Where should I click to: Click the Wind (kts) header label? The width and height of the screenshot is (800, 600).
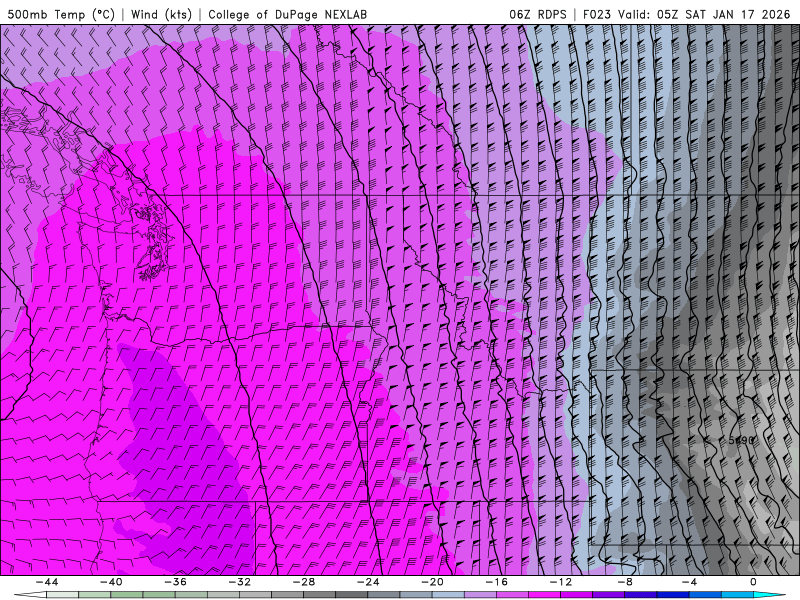coord(164,14)
